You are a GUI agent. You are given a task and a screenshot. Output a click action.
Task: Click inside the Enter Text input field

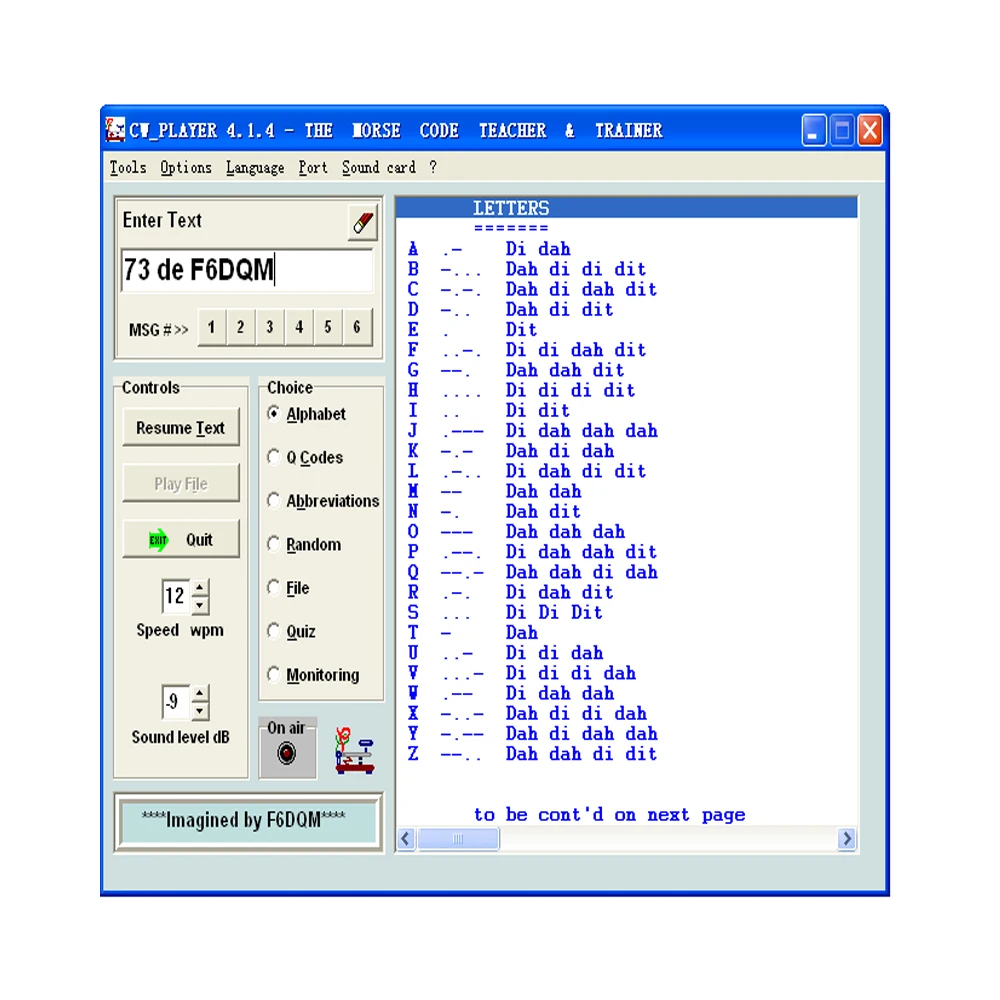248,269
